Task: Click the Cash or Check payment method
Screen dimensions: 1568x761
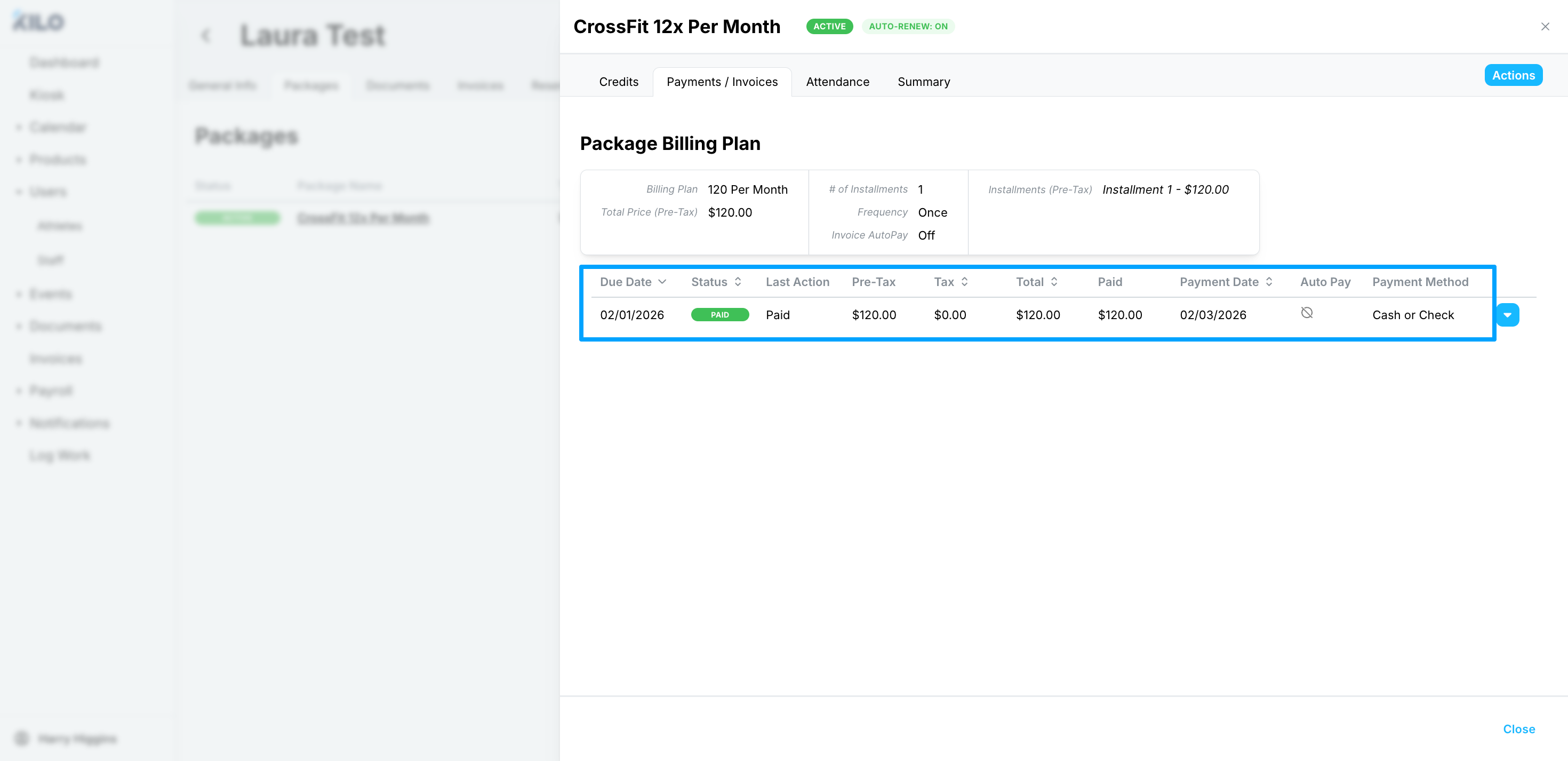Action: tap(1412, 315)
